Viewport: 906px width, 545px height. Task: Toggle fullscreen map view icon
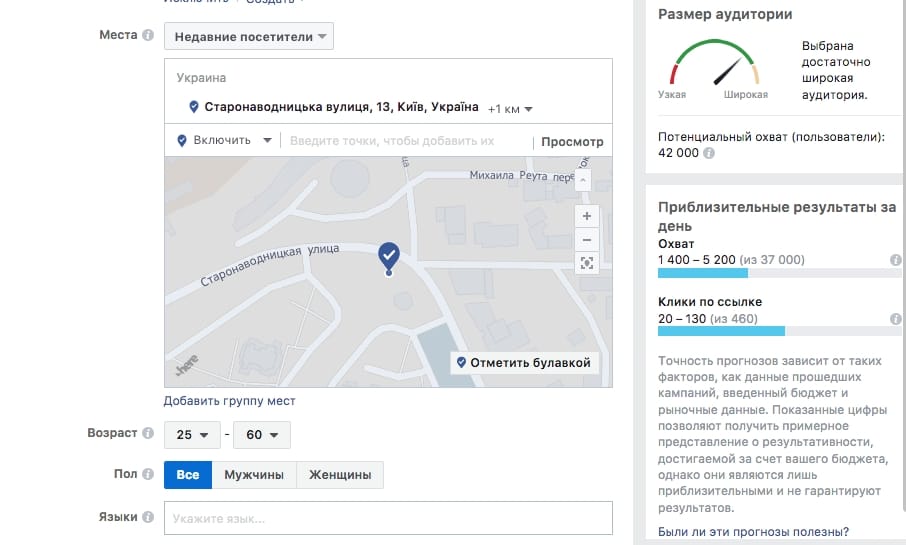tap(587, 264)
